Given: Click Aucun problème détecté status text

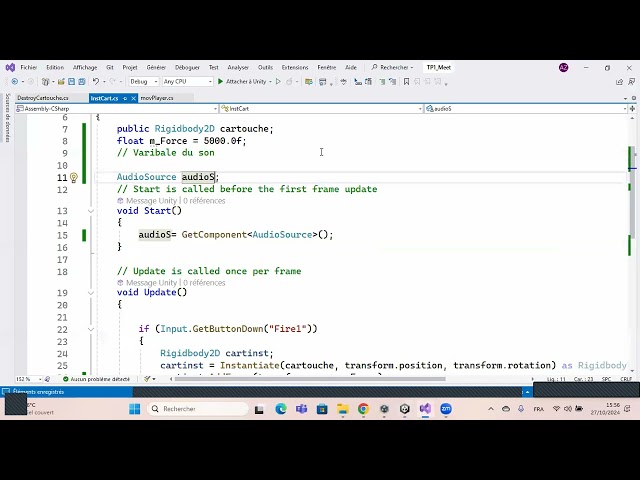Looking at the screenshot, I should click(x=100, y=379).
